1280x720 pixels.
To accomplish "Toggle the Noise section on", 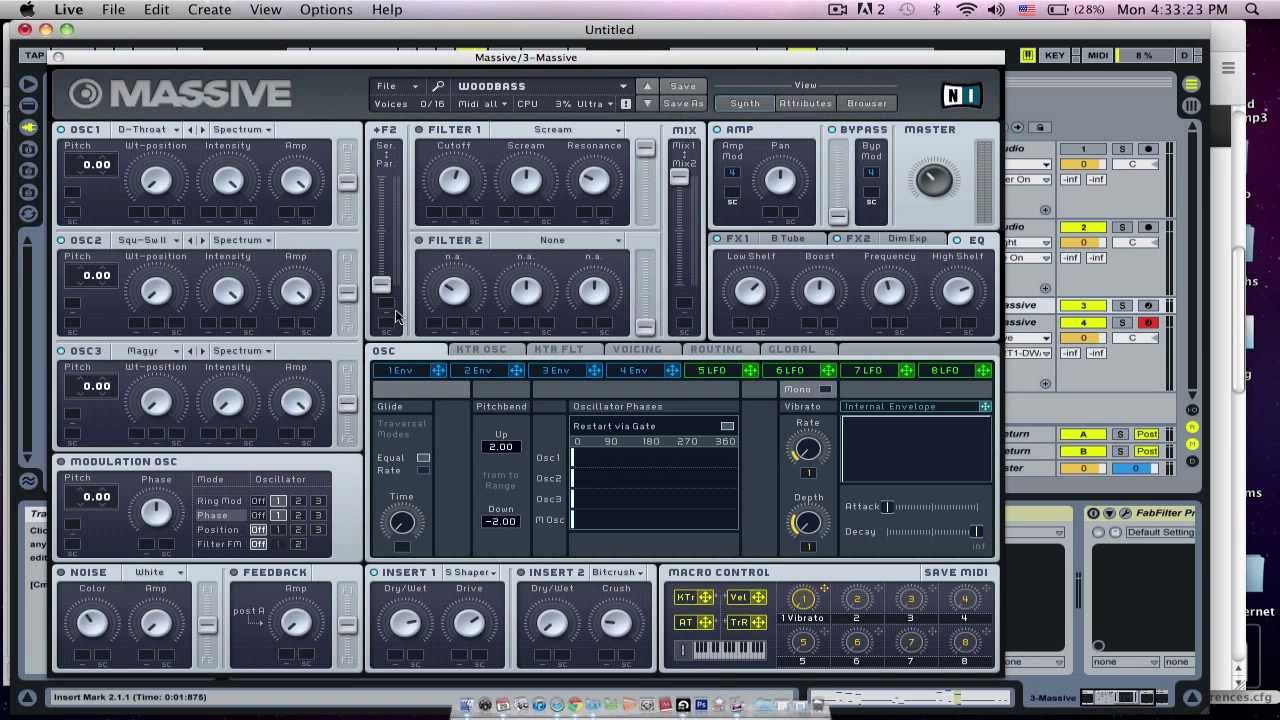I will pyautogui.click(x=62, y=573).
